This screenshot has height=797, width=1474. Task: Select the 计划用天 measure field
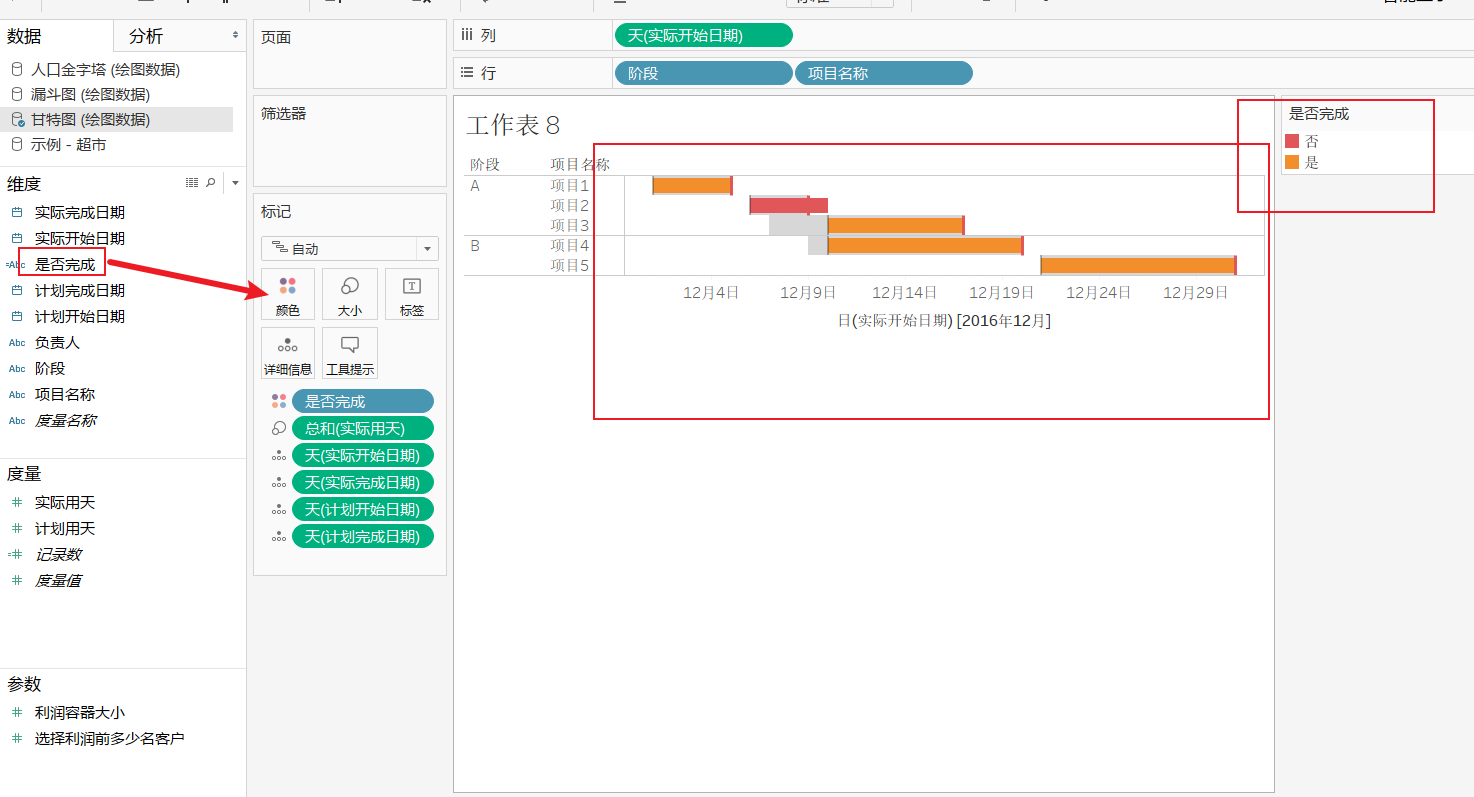(x=65, y=528)
